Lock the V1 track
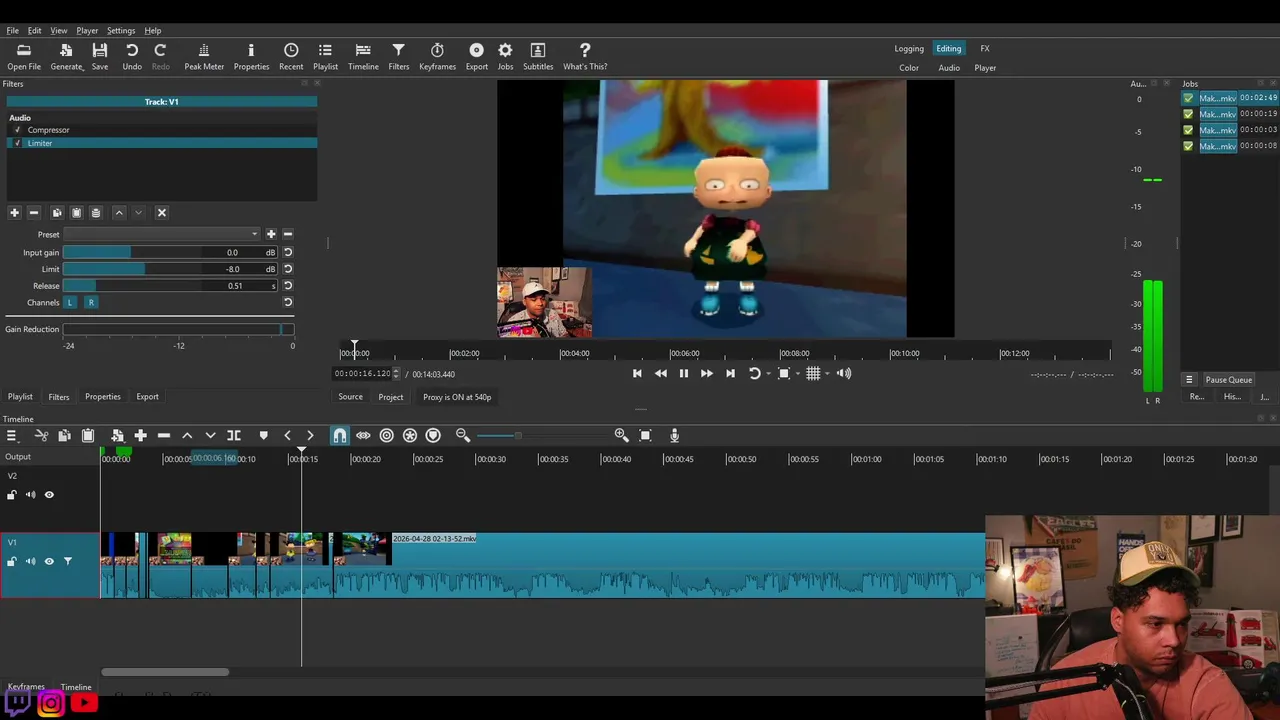Screen dimensions: 1280x720 click(x=12, y=562)
